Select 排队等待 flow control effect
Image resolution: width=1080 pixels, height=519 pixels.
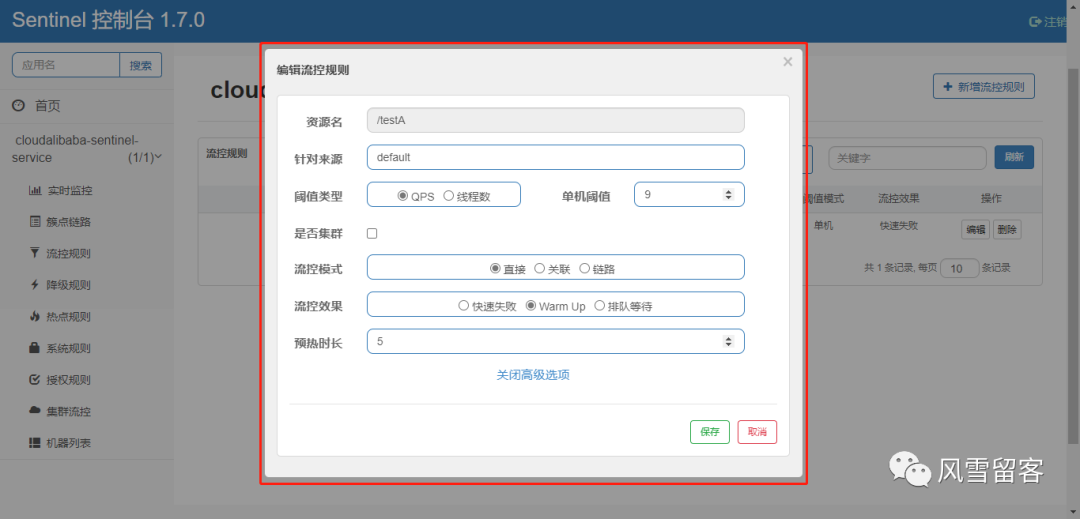click(x=599, y=306)
